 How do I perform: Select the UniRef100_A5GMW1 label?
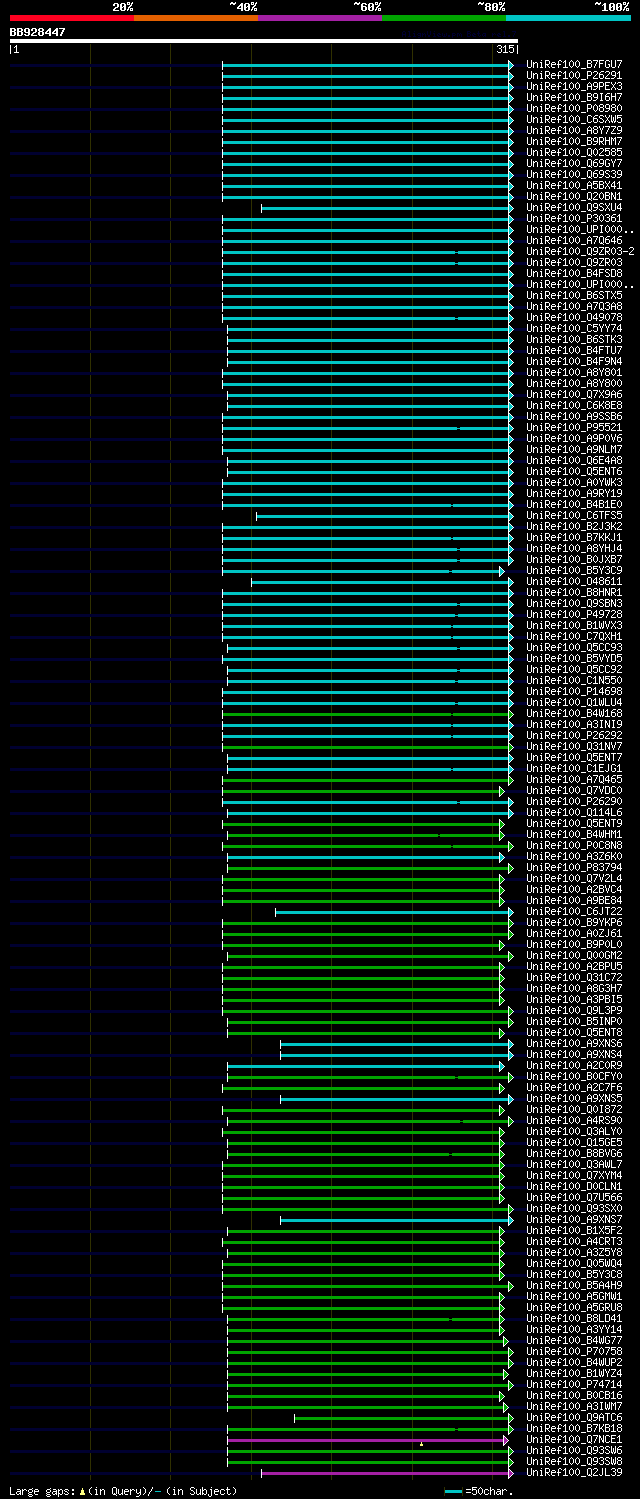pos(574,1296)
